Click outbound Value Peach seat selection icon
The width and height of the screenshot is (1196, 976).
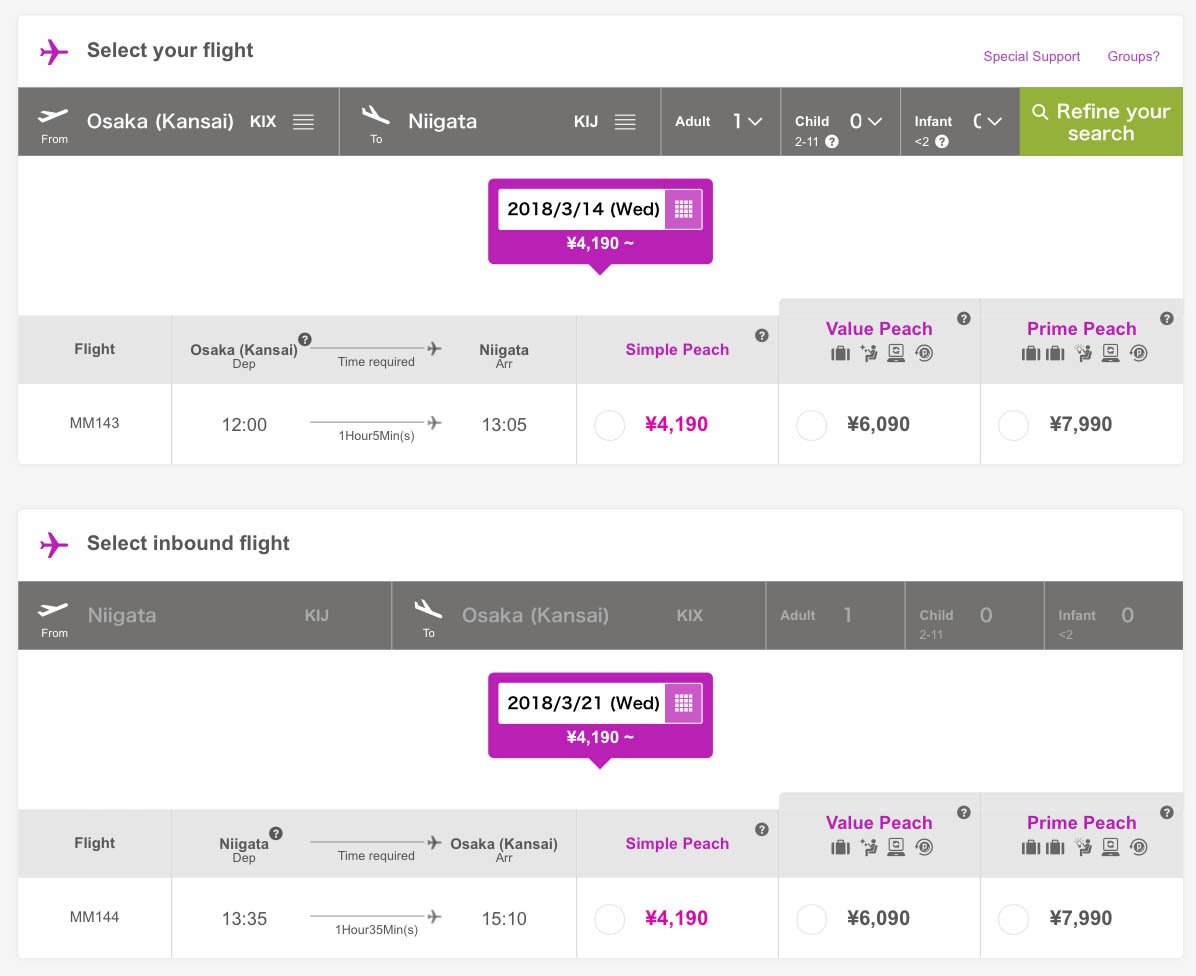(869, 353)
